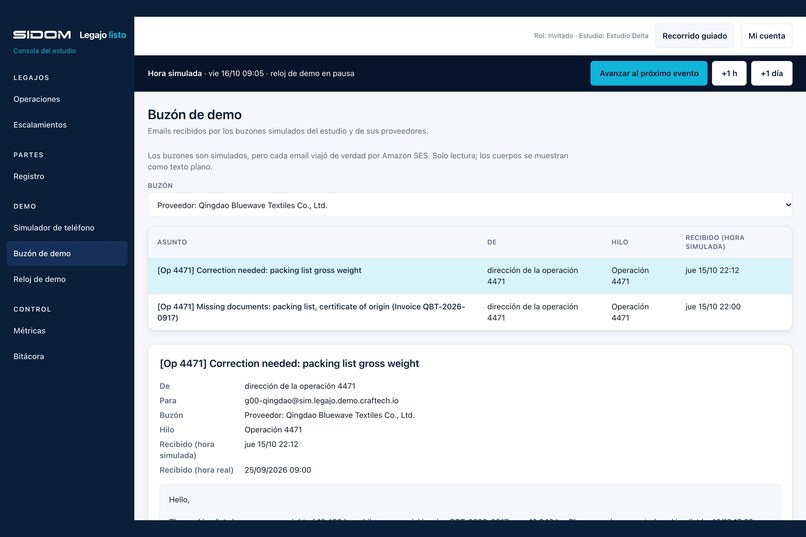The image size is (806, 537).
Task: Click the RECIBIDO (HORA SIMULADA) column header
Action: (x=715, y=242)
